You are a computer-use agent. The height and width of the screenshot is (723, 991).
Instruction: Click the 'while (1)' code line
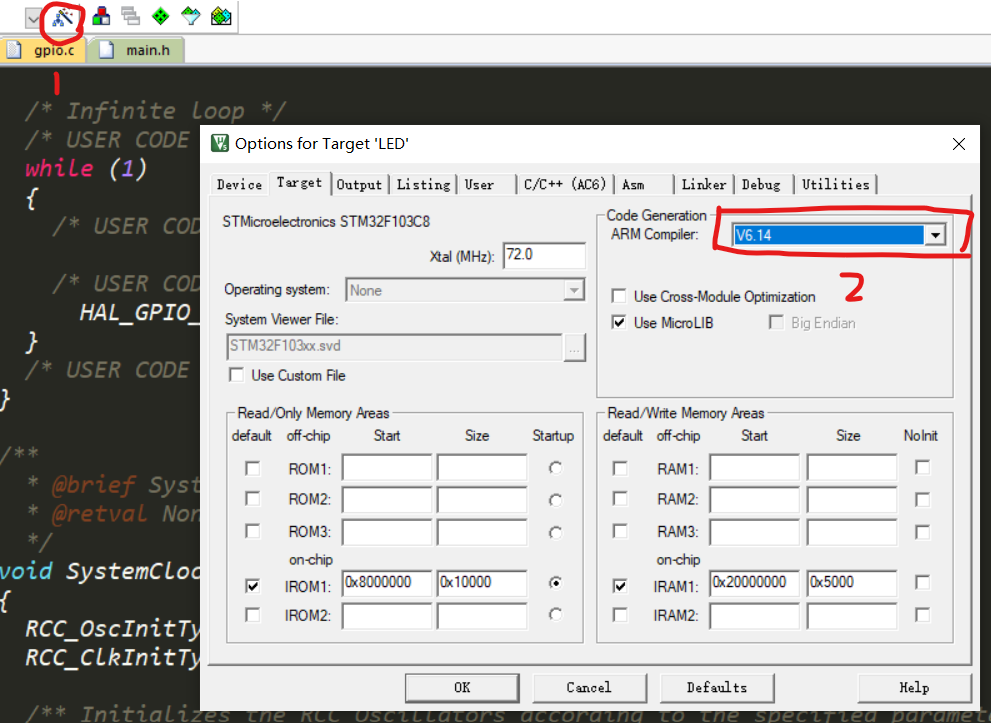[x=86, y=168]
